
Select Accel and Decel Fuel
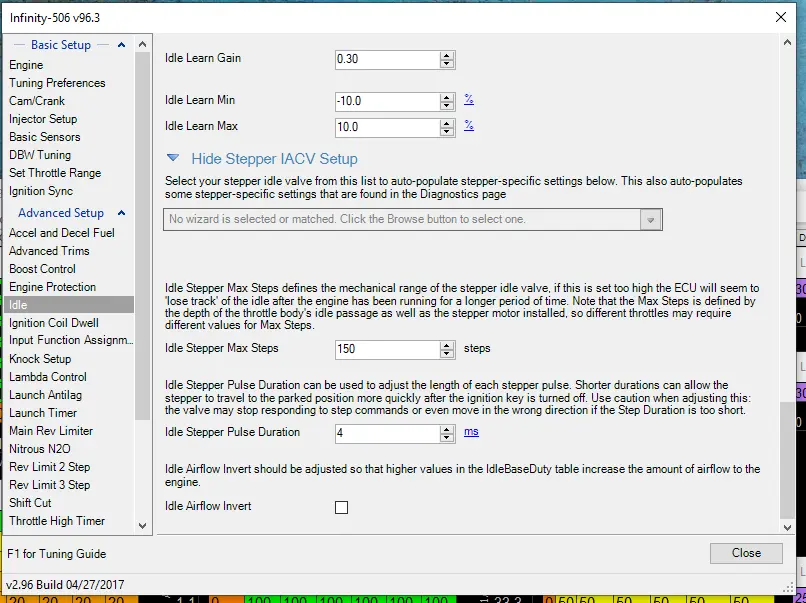(x=62, y=233)
